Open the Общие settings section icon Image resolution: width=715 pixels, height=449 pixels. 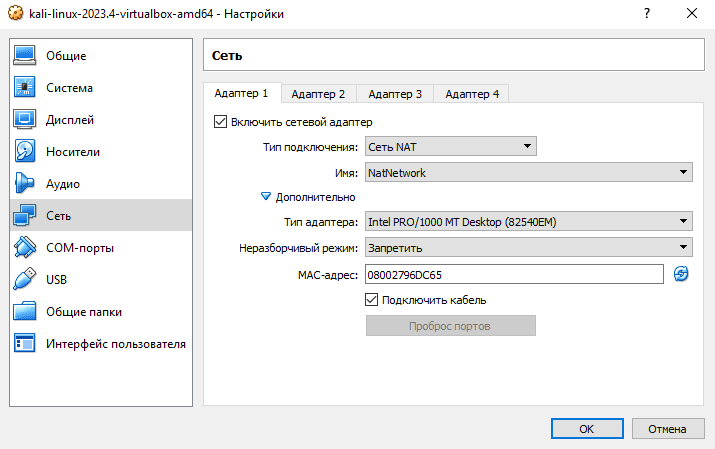click(25, 56)
